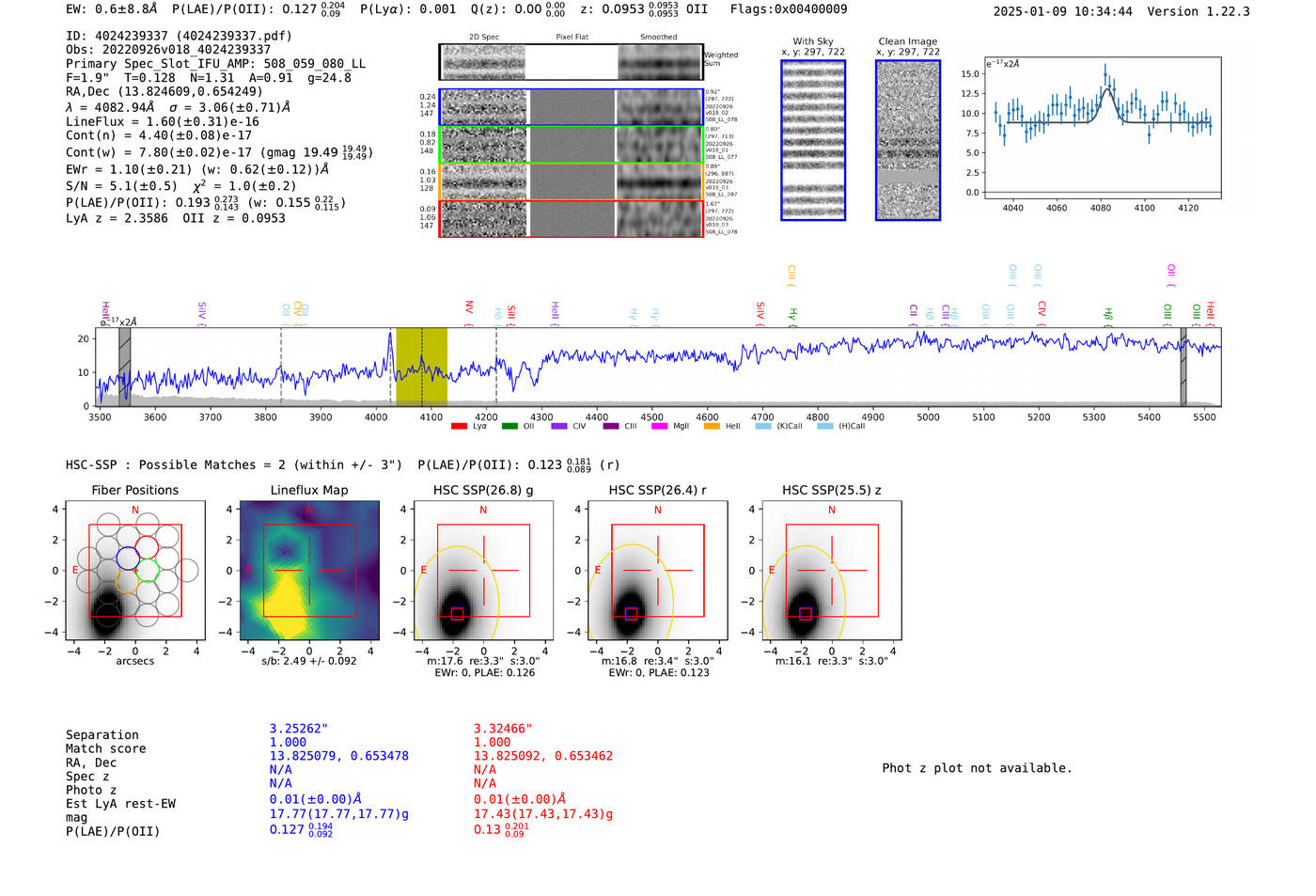
Task: Click the timestamp 2025-01-09 10:34:44
Action: coord(1063,11)
